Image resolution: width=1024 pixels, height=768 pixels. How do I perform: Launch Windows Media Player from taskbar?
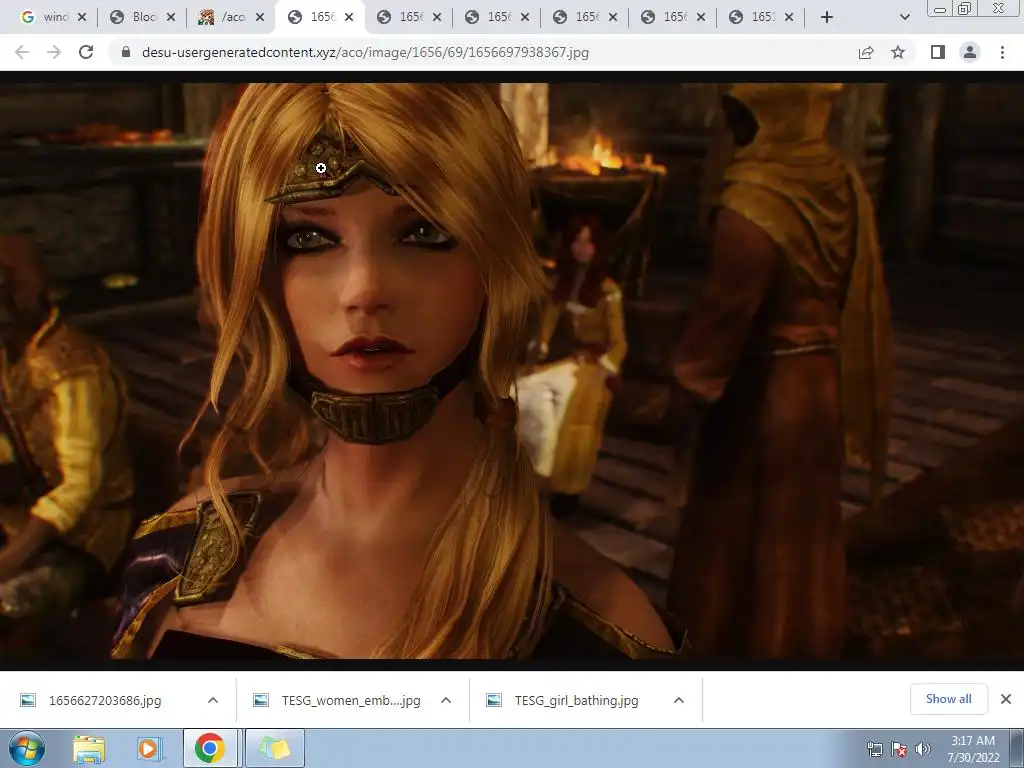(x=148, y=748)
